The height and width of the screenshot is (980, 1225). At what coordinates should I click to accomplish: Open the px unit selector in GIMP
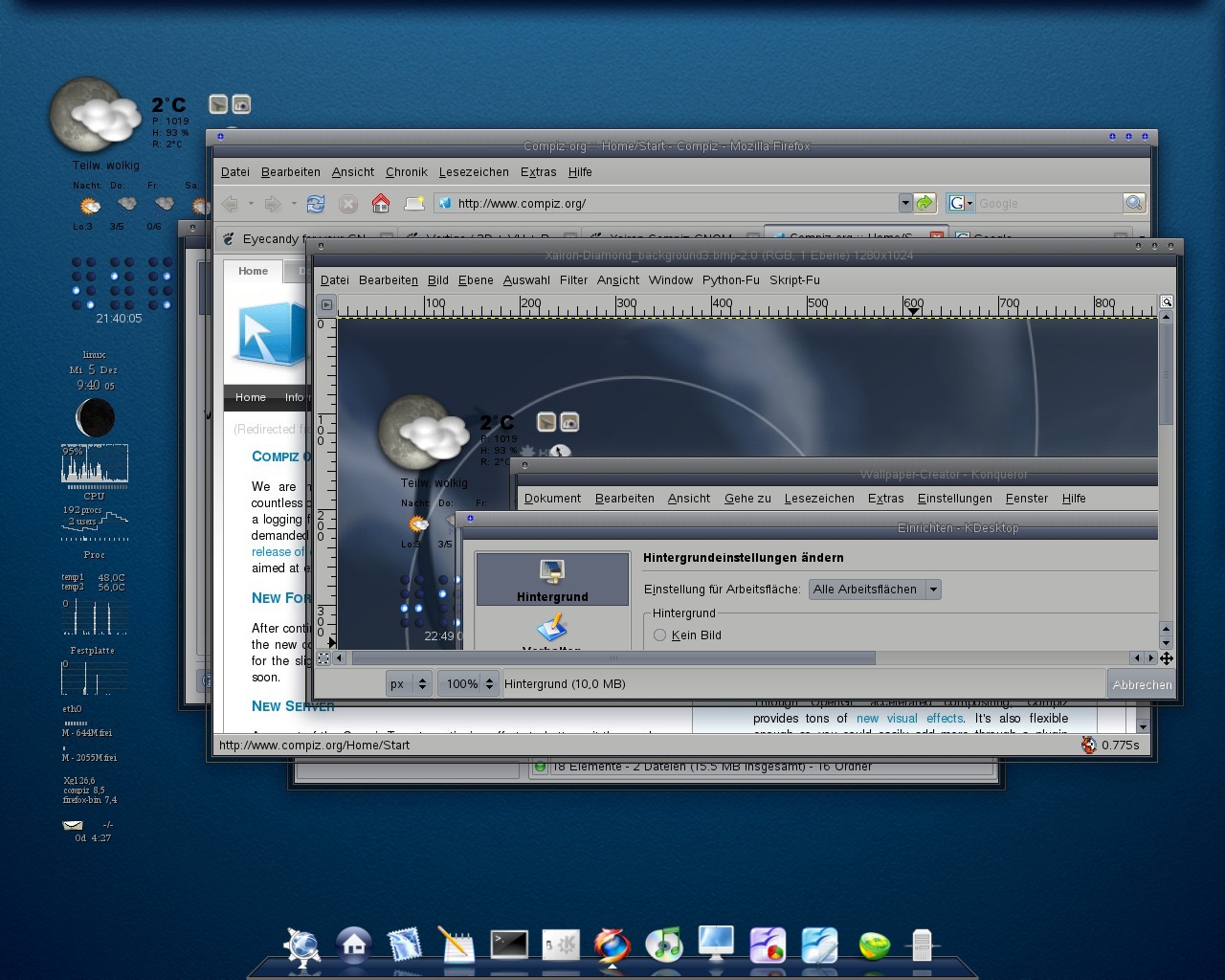[409, 683]
